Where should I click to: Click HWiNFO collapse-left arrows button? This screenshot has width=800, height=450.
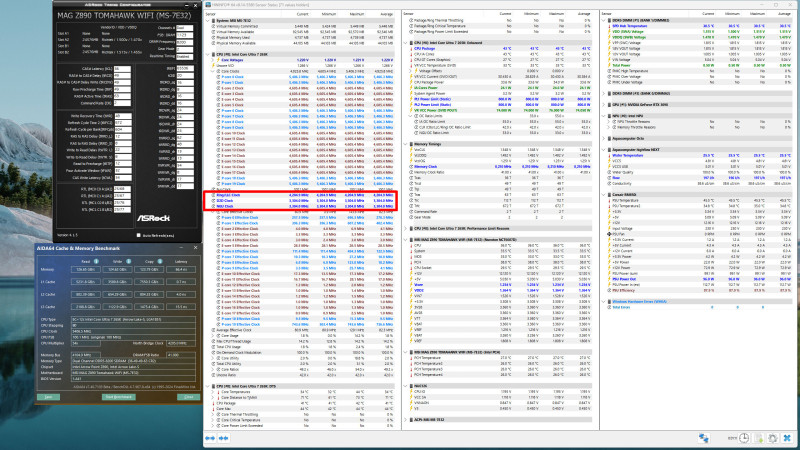[210, 438]
